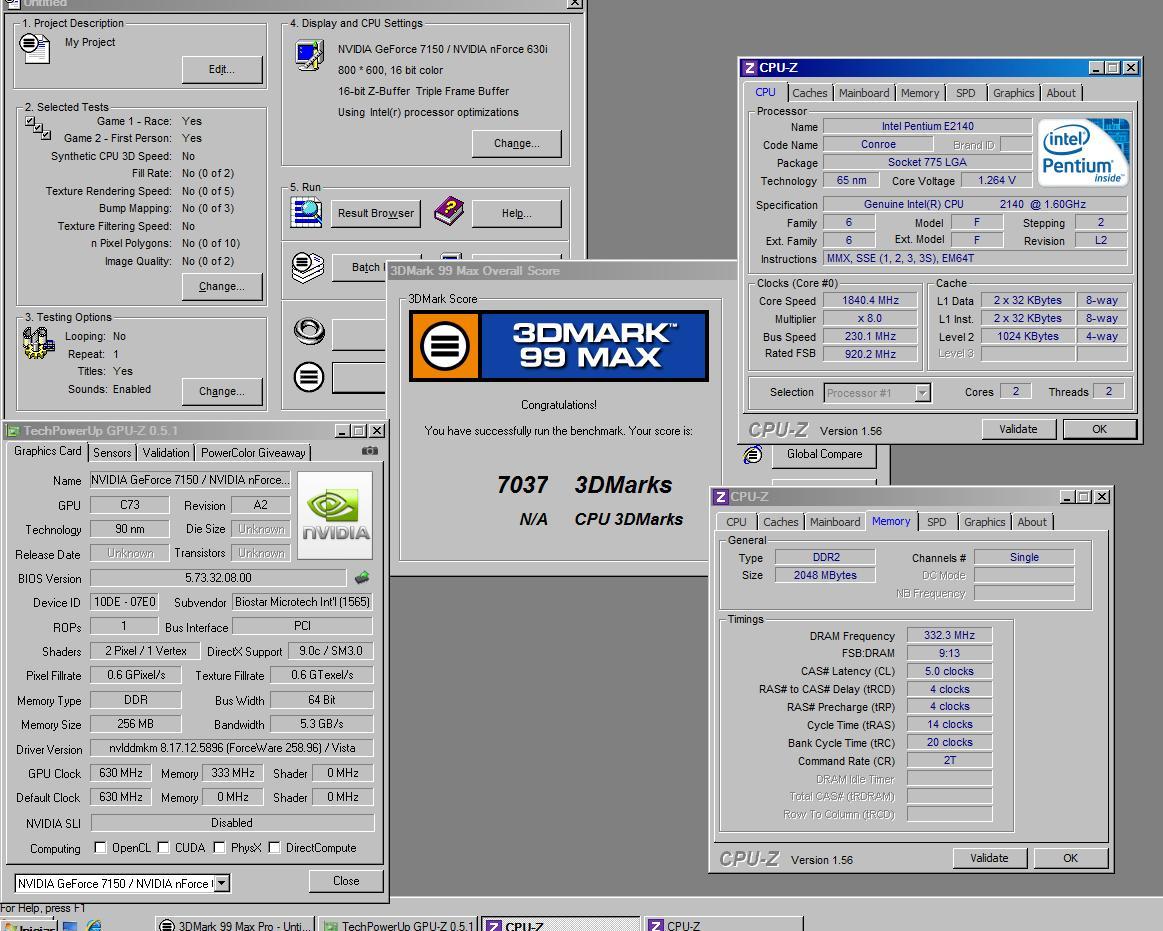Click the Intel Pentium E2140 name field
1163x931 pixels.
coord(927,126)
